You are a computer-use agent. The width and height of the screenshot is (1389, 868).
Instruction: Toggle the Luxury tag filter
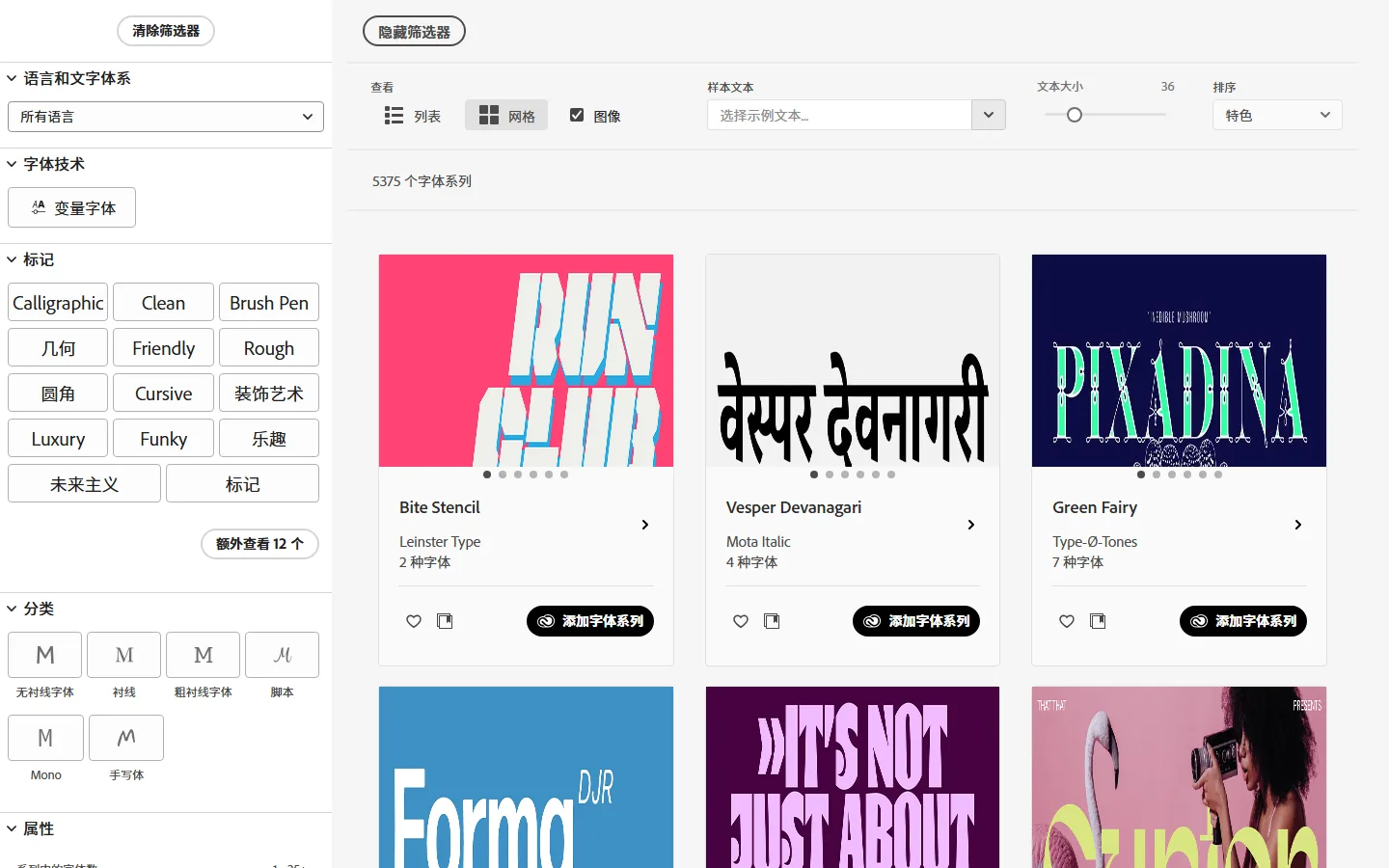(58, 439)
